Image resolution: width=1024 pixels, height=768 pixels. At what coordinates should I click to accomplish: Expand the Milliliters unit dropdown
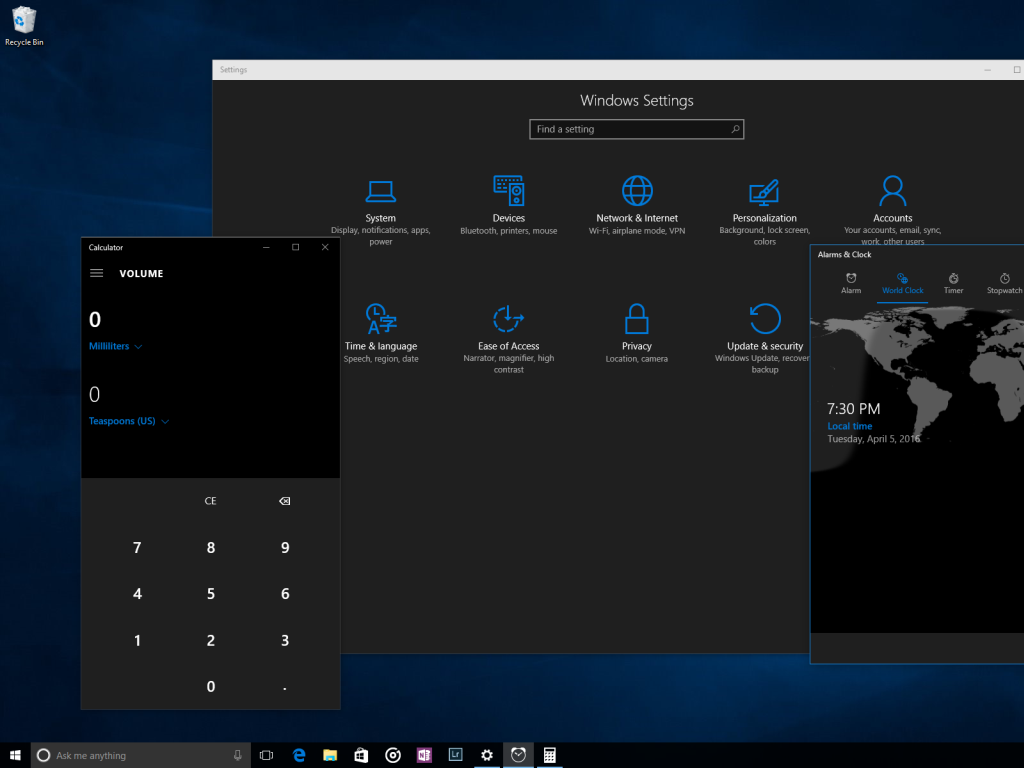(x=116, y=346)
